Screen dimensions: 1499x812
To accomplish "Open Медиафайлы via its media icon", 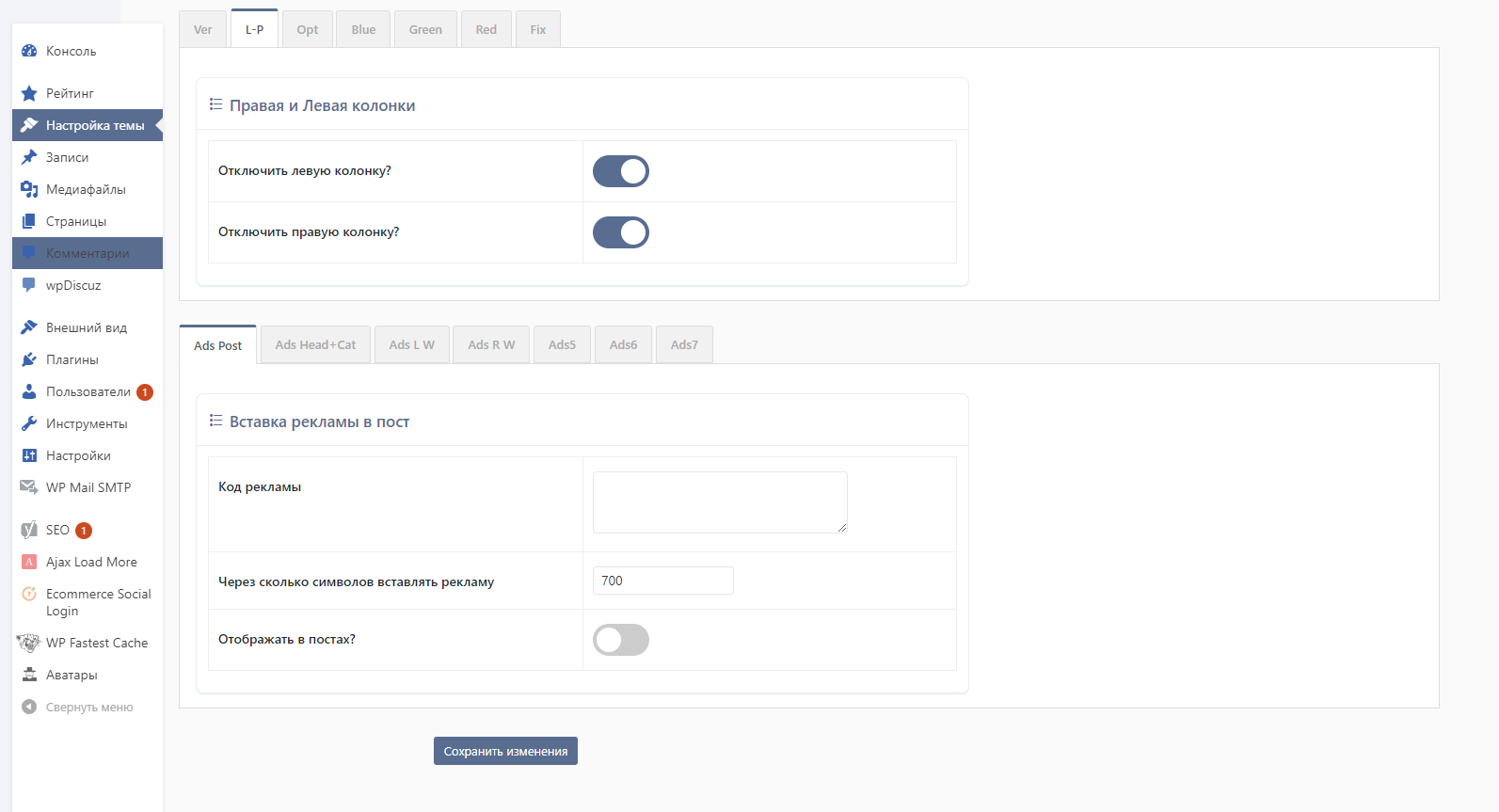I will (x=29, y=189).
